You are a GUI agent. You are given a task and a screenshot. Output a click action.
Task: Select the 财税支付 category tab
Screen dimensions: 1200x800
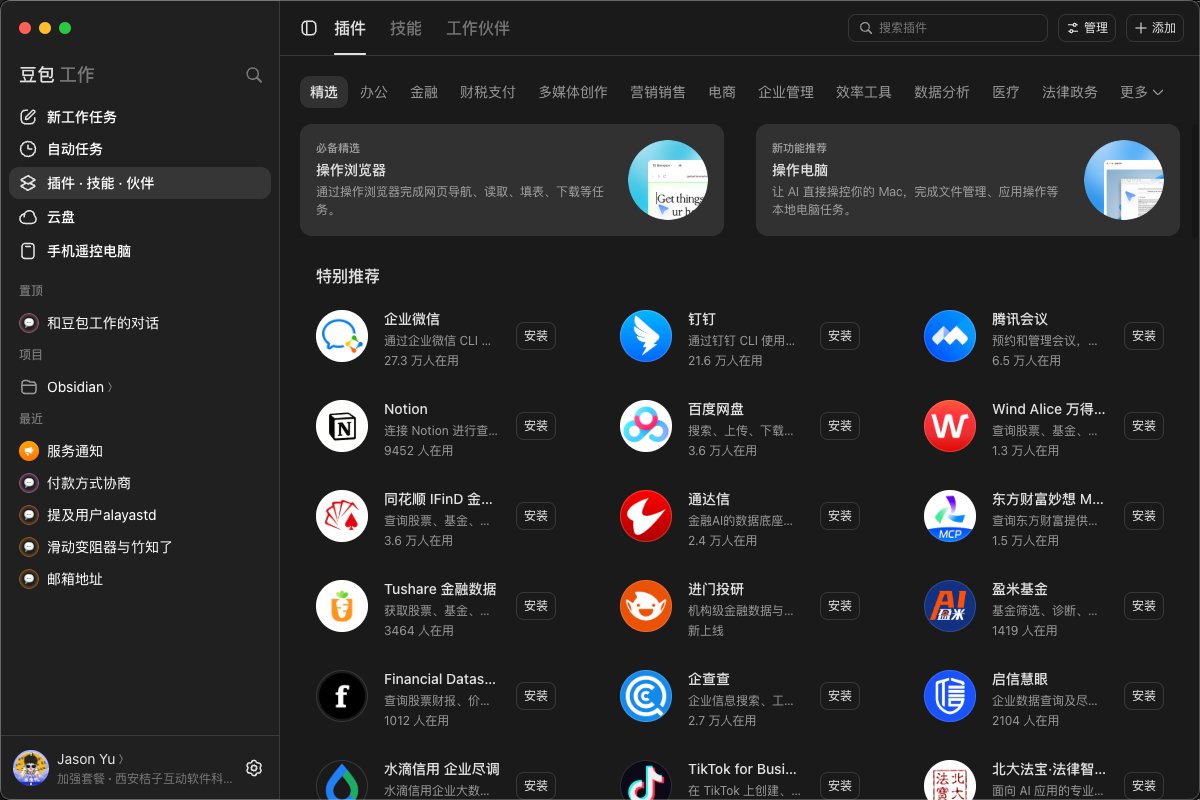(x=488, y=92)
